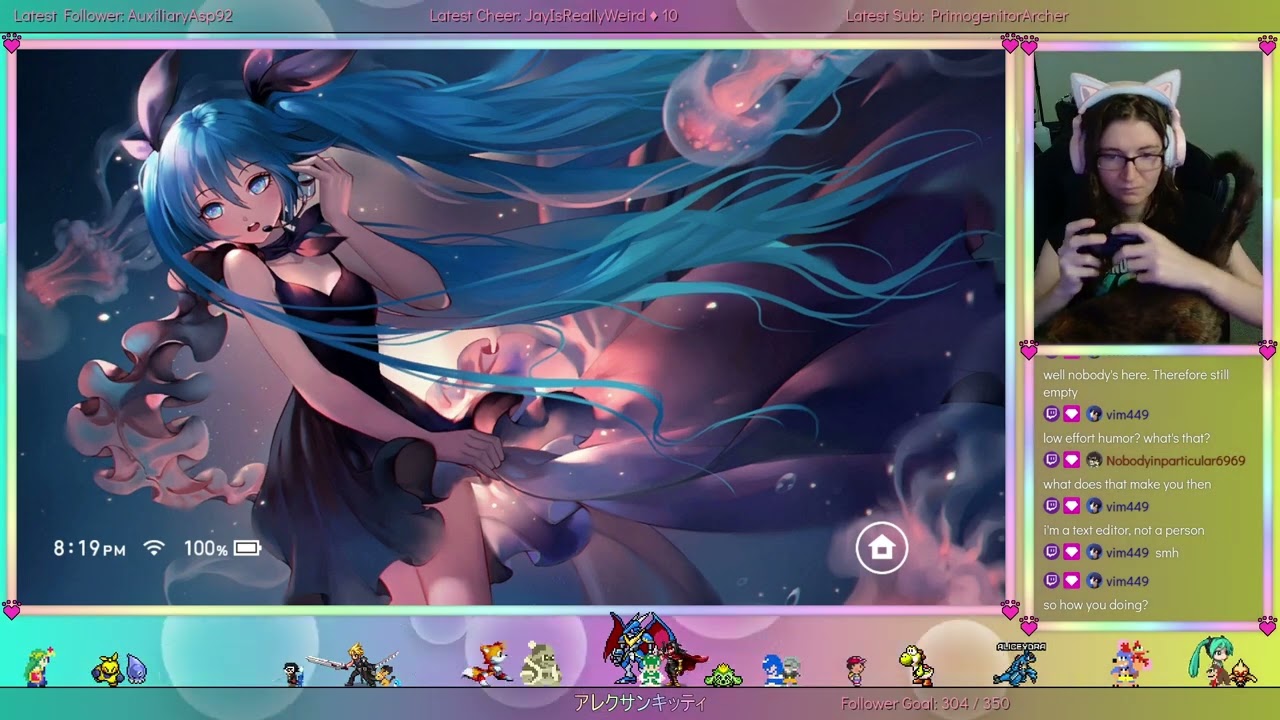Image resolution: width=1280 pixels, height=720 pixels.
Task: Click the 8:19 PM clock text
Action: pyautogui.click(x=89, y=548)
